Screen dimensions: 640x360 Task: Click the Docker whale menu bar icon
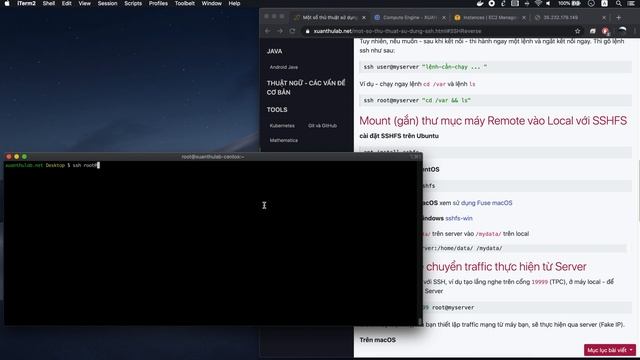480,4
